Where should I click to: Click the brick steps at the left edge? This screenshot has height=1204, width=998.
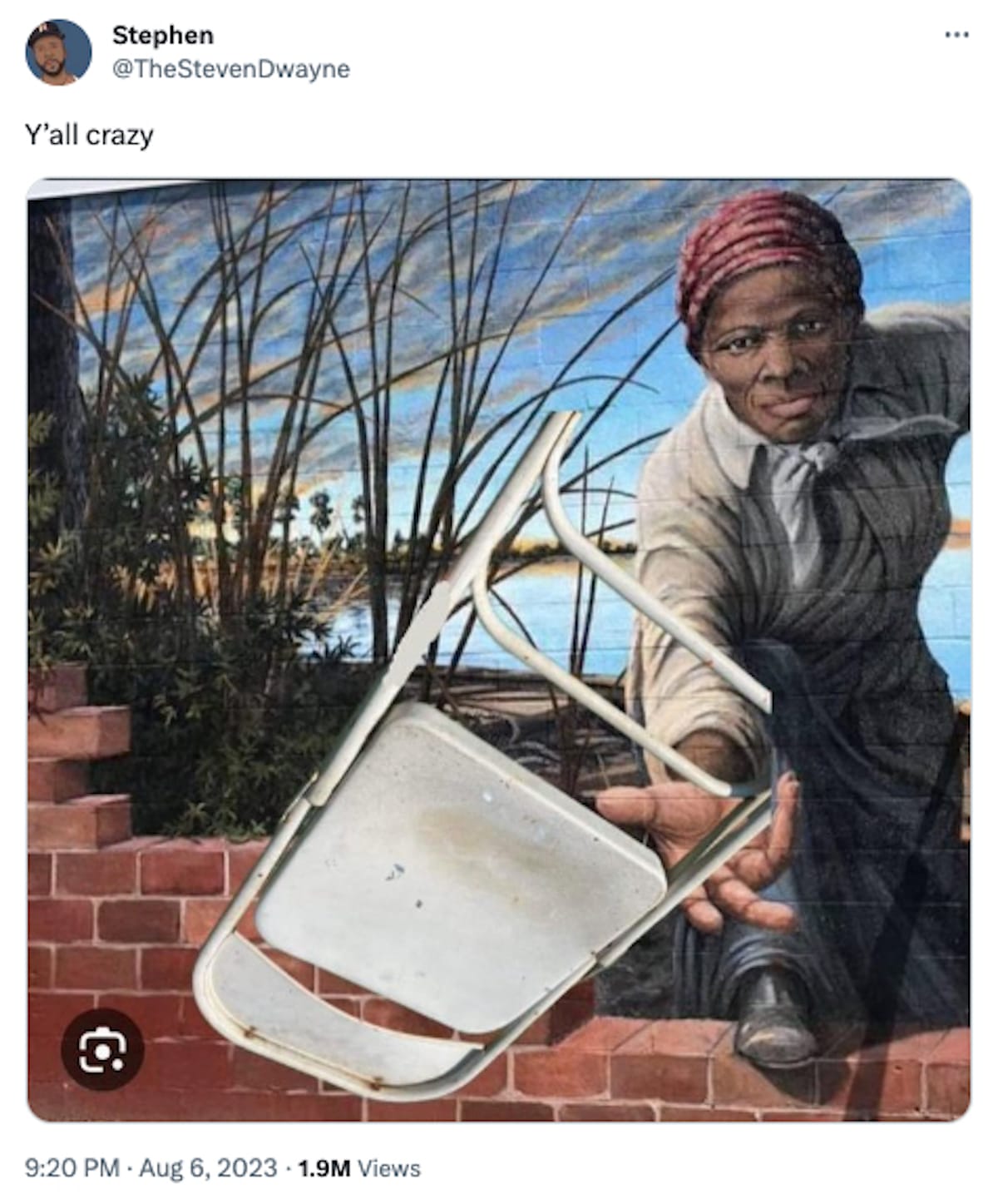(x=79, y=757)
